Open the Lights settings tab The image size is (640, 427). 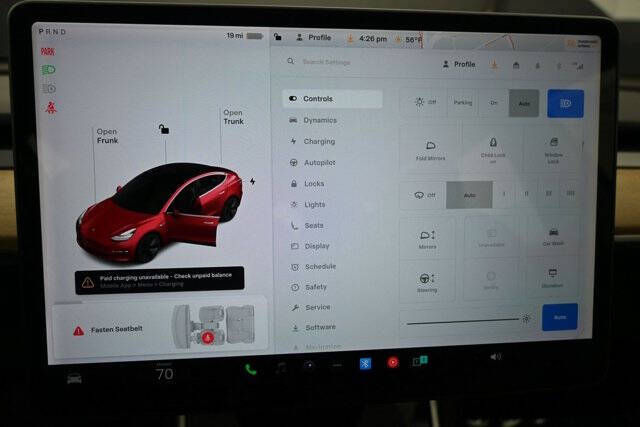308,205
